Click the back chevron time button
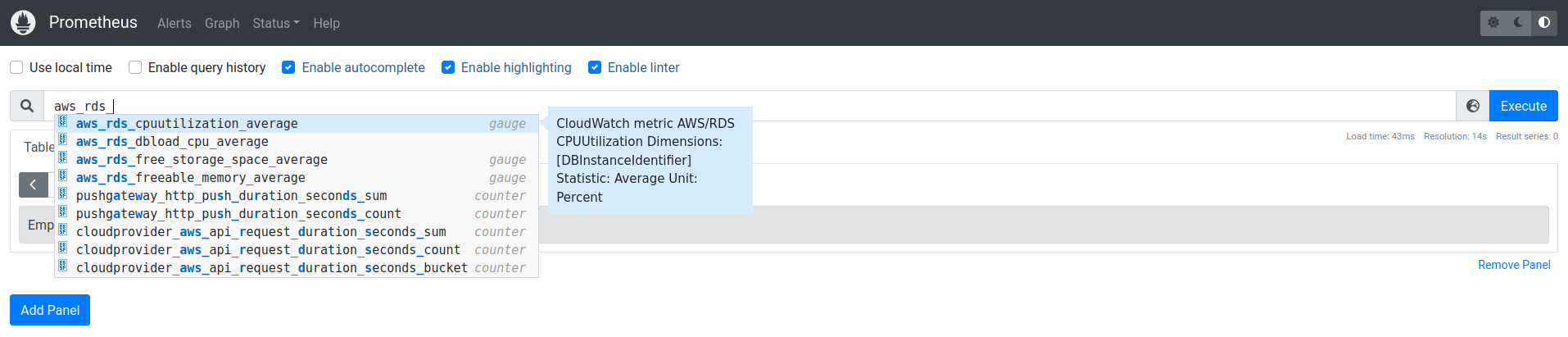This screenshot has width=1568, height=337. (x=33, y=184)
